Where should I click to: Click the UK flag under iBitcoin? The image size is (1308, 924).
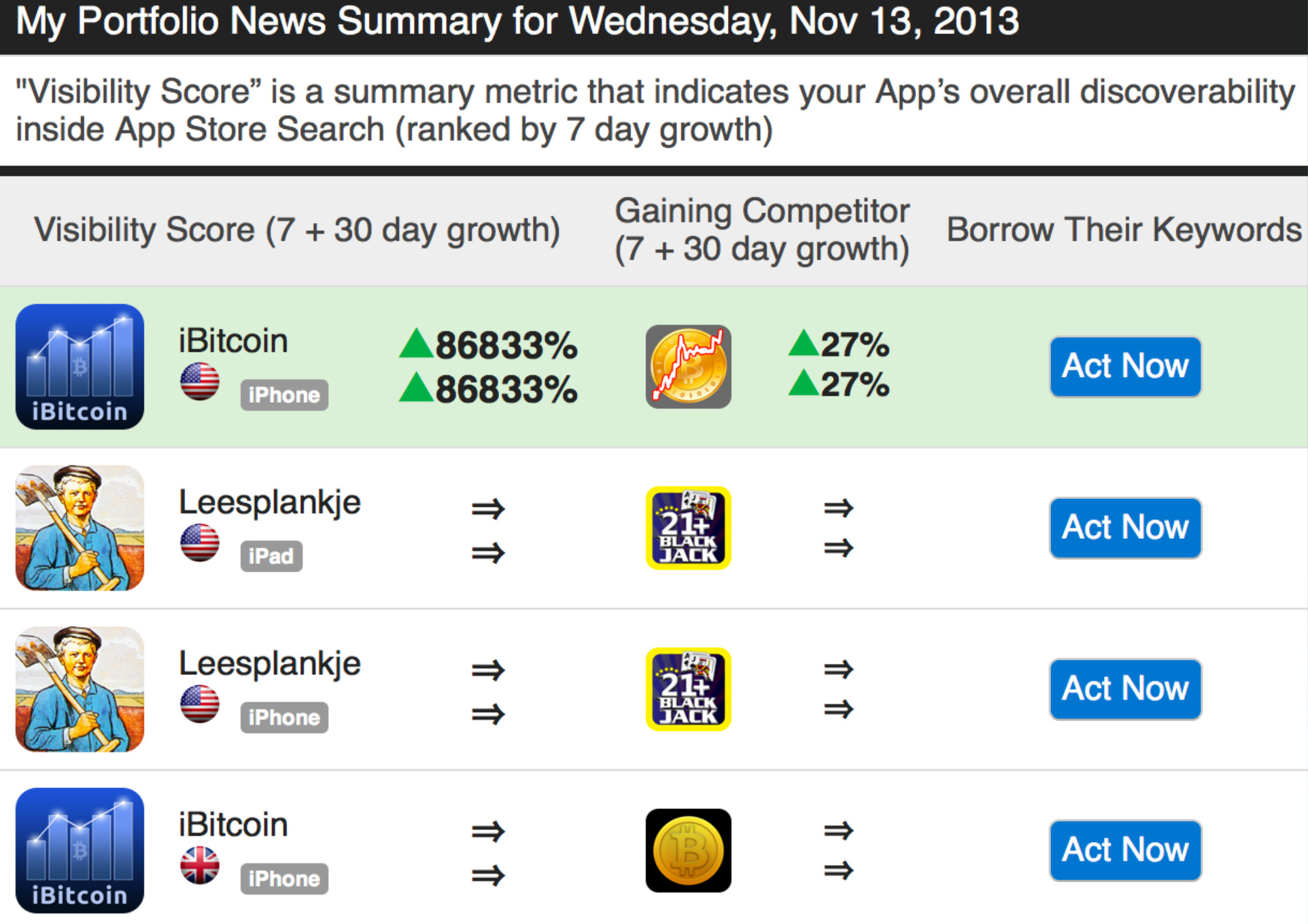[199, 865]
